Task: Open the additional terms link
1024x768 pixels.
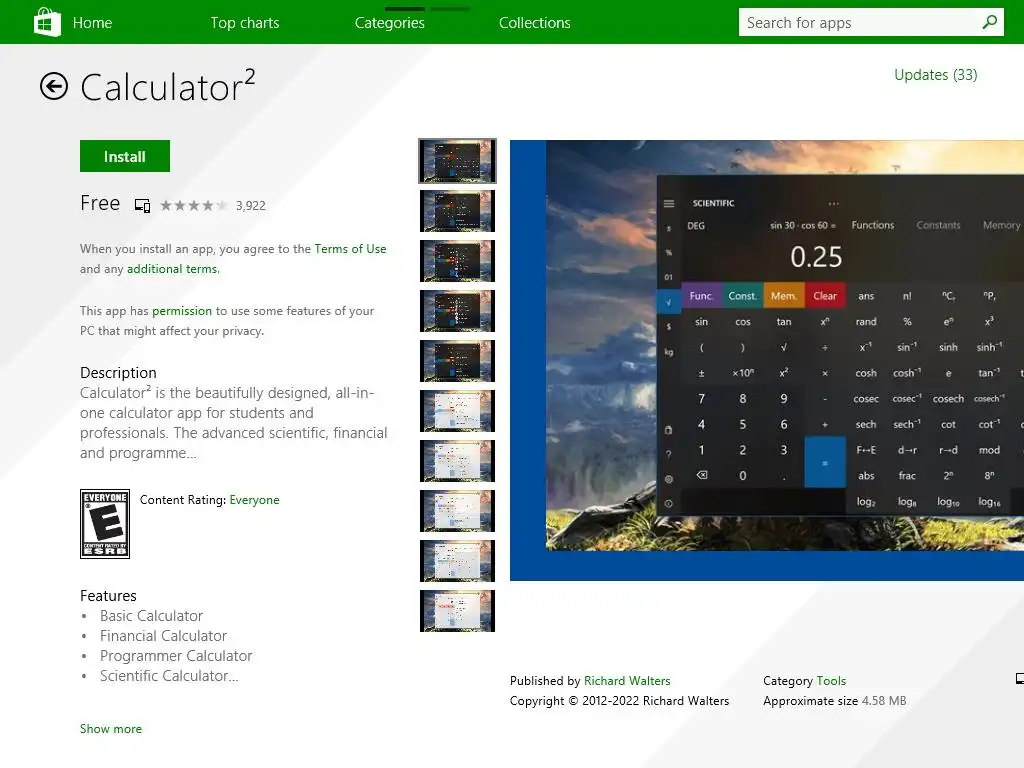Action: pyautogui.click(x=172, y=269)
